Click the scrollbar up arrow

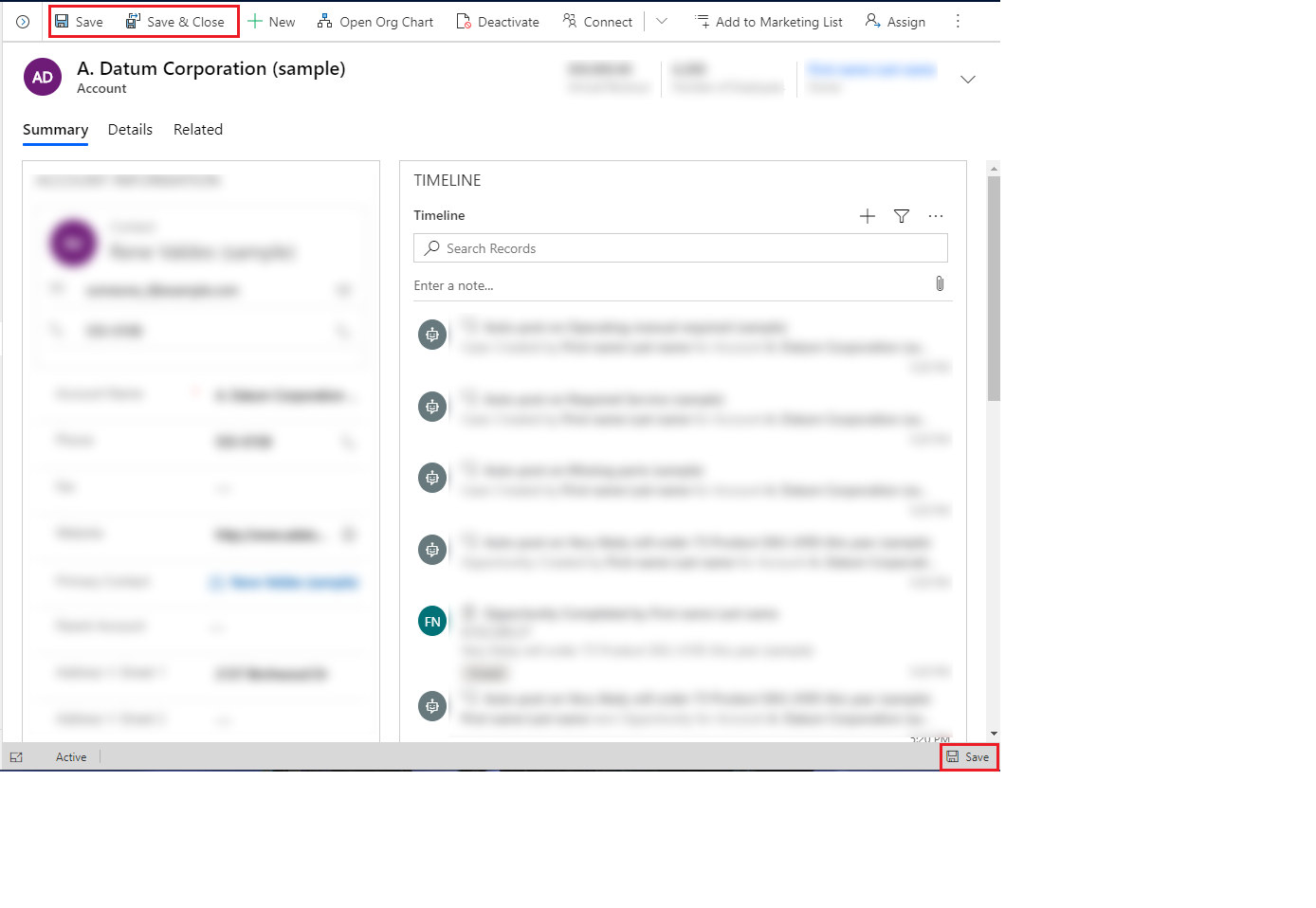[x=994, y=169]
